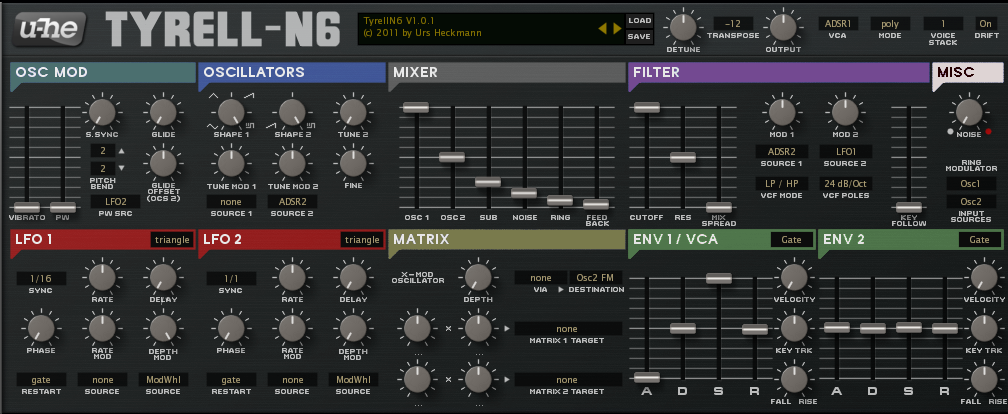Click the OUTPUT knob

point(782,28)
